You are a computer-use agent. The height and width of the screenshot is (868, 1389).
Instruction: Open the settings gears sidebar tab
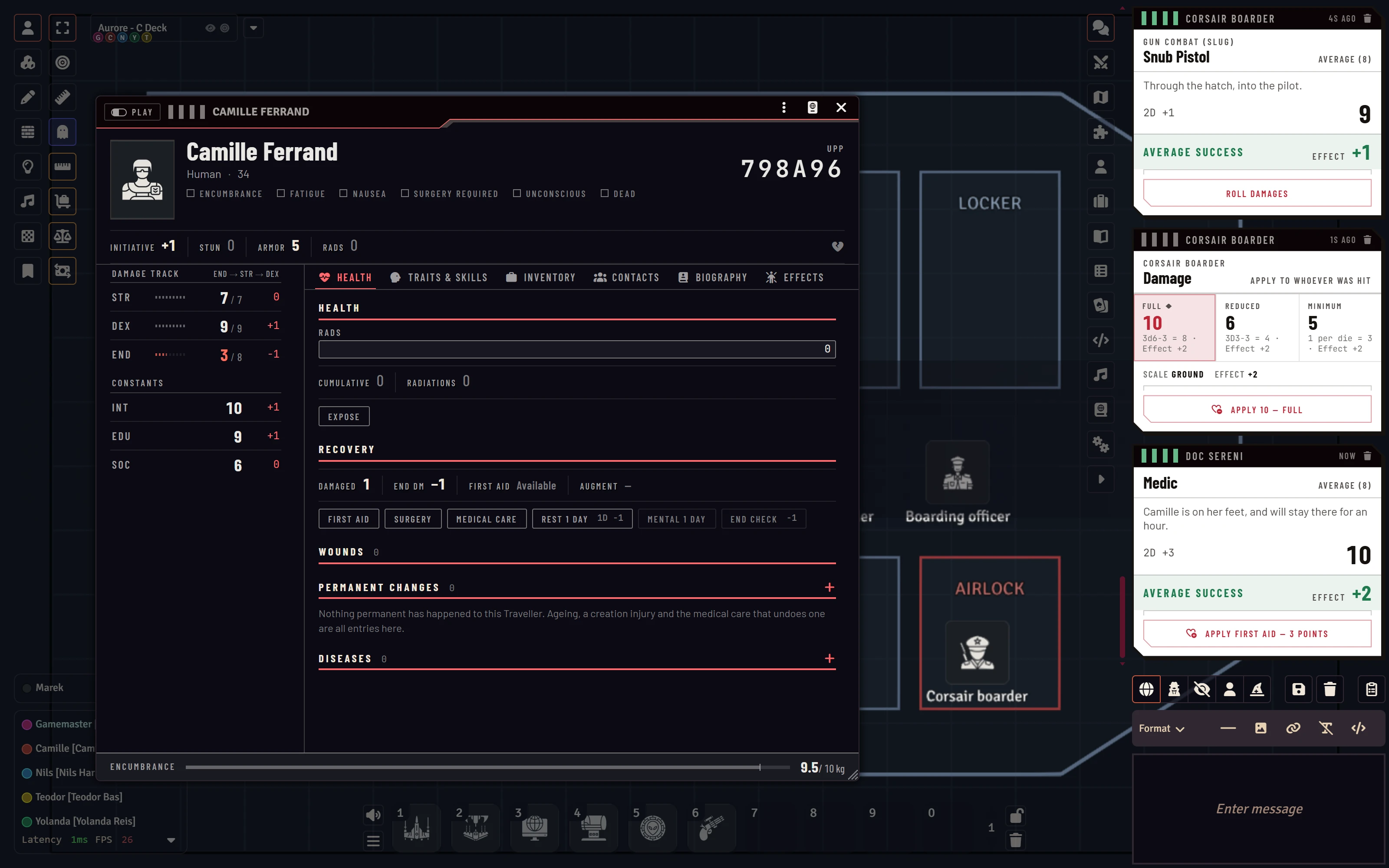point(1100,444)
